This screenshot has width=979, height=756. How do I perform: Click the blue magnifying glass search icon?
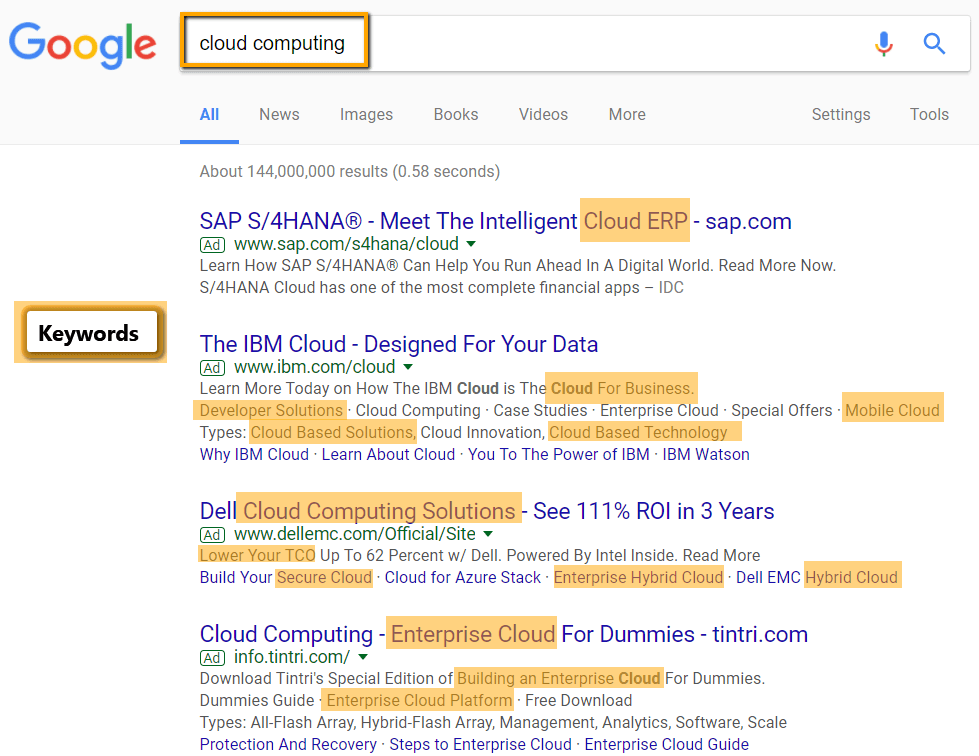click(x=934, y=44)
